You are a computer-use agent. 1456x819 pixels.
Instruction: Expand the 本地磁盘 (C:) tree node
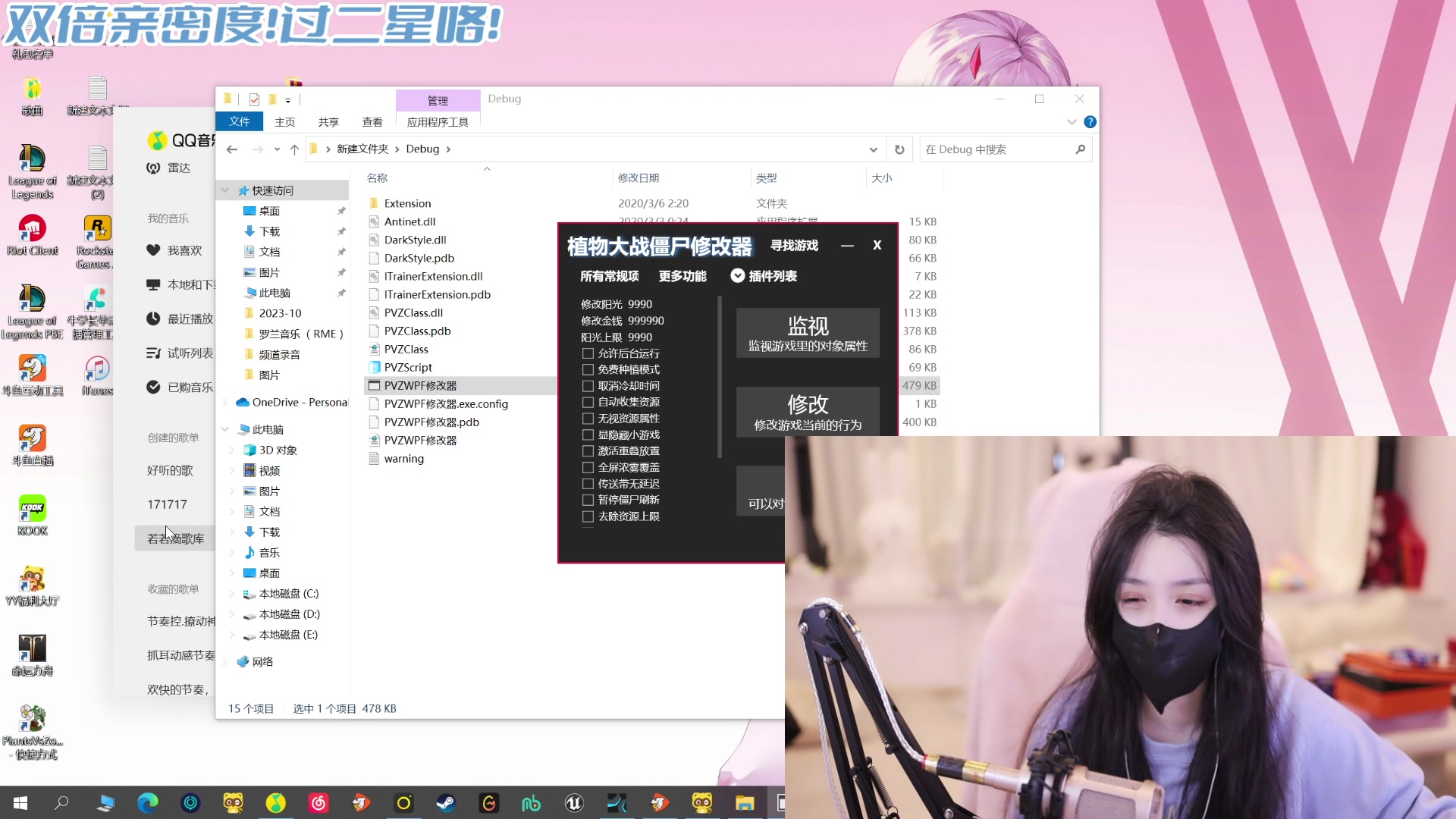232,594
